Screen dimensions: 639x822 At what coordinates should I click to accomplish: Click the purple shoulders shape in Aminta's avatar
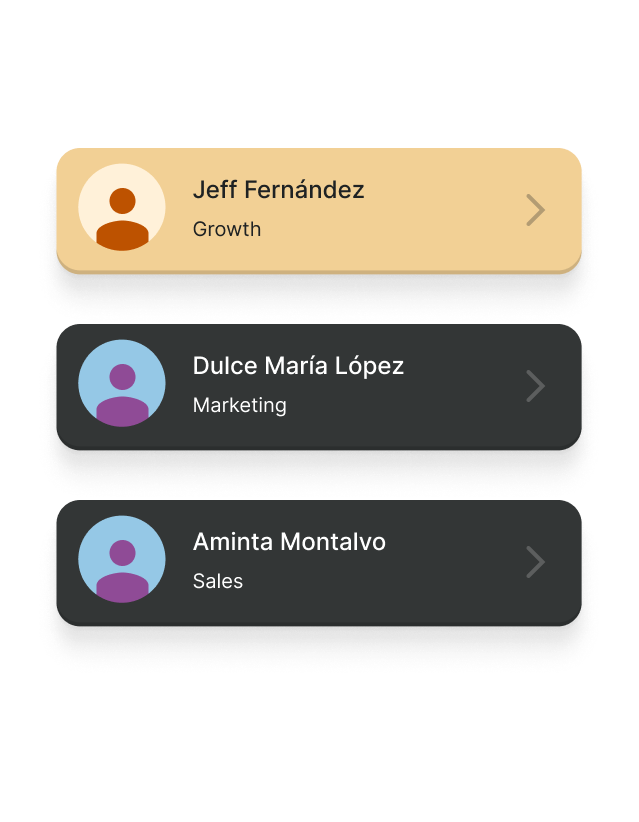coord(122,587)
